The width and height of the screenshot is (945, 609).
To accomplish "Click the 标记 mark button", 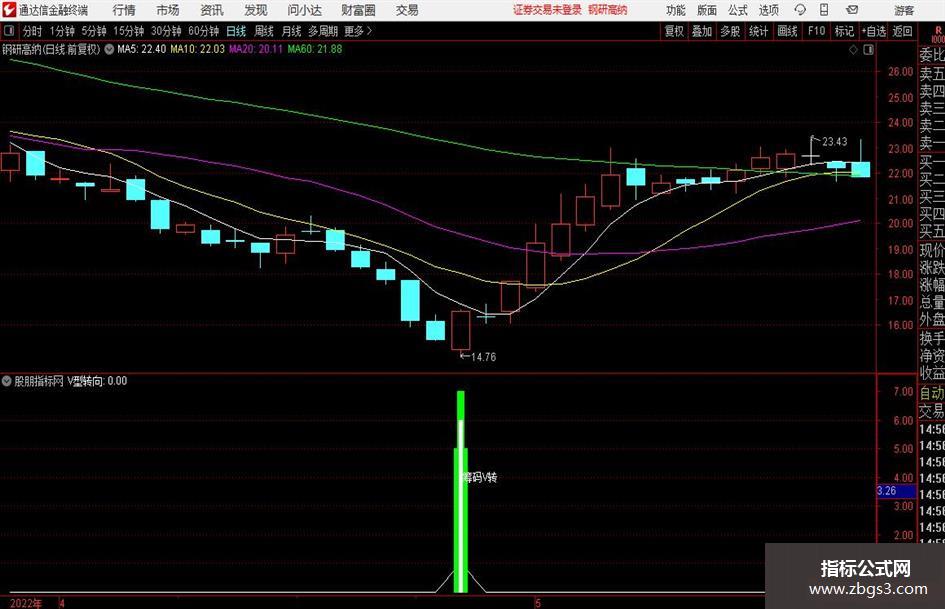I will point(844,31).
